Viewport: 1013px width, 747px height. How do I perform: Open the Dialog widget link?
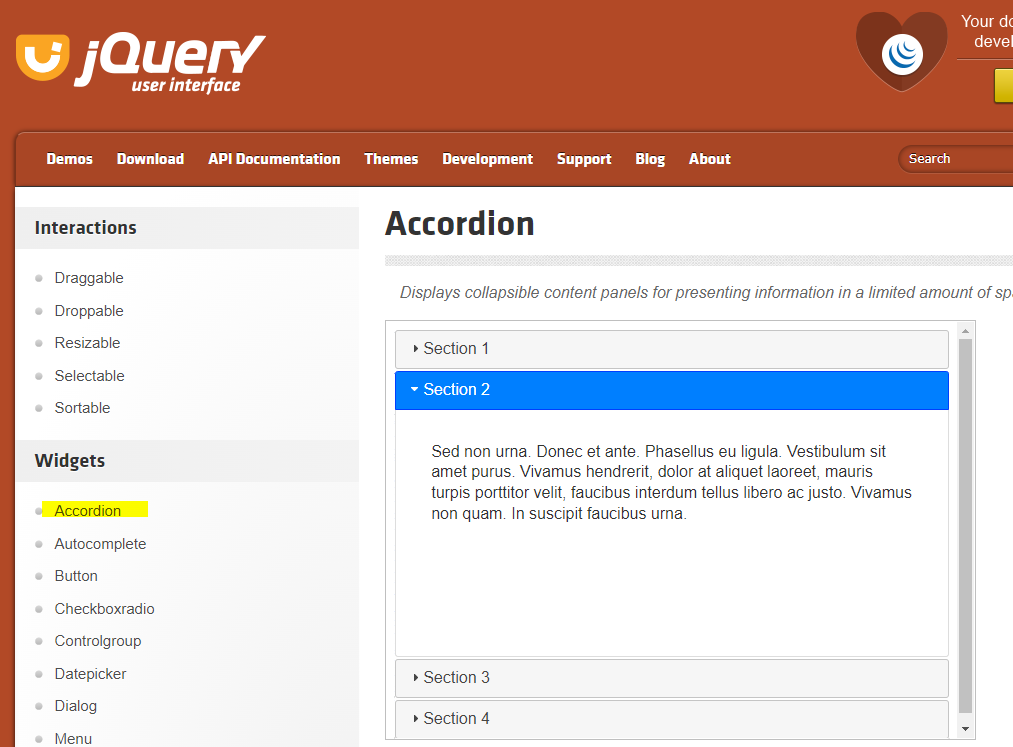point(76,706)
